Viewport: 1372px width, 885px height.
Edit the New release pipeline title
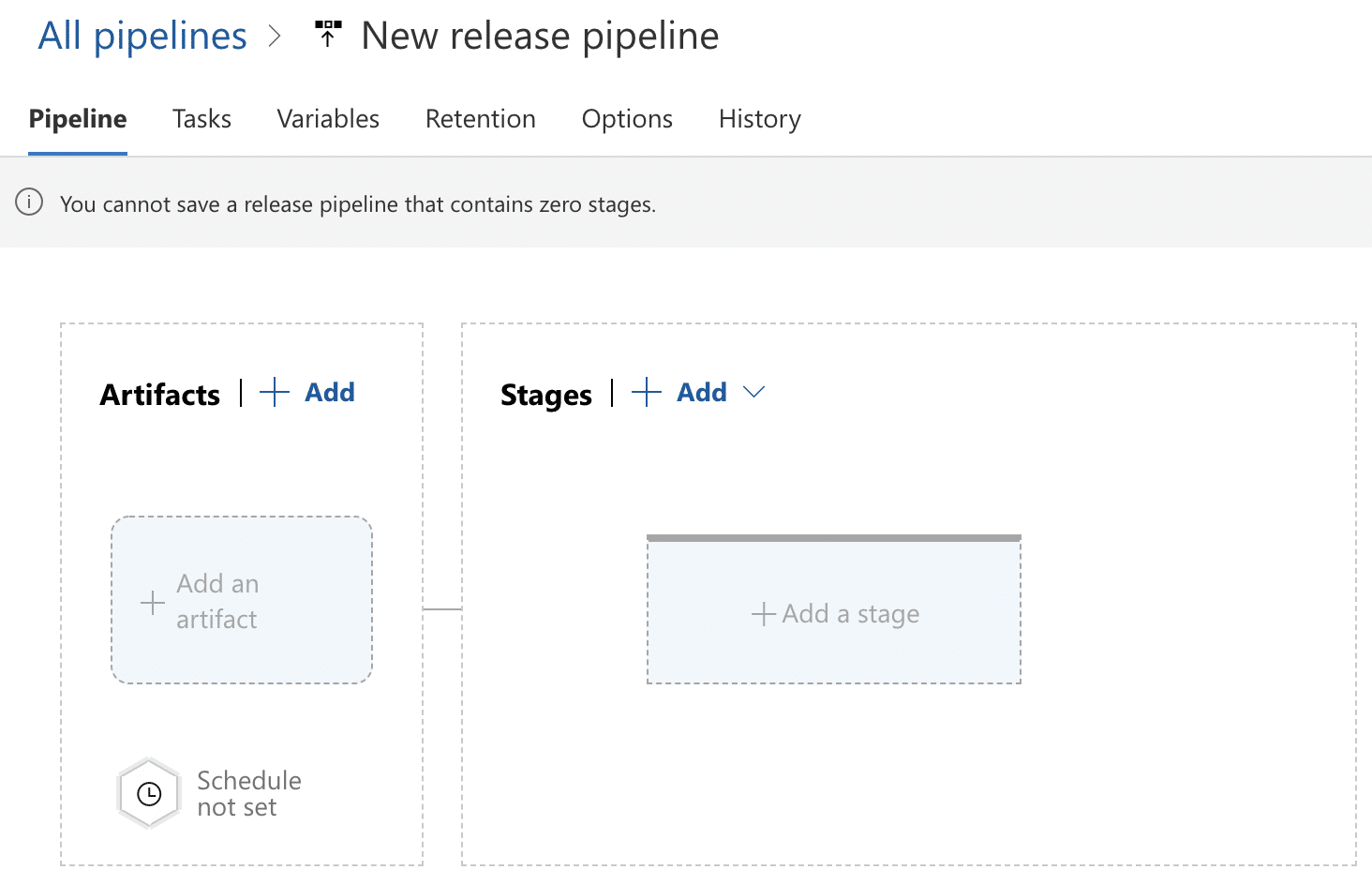[540, 37]
